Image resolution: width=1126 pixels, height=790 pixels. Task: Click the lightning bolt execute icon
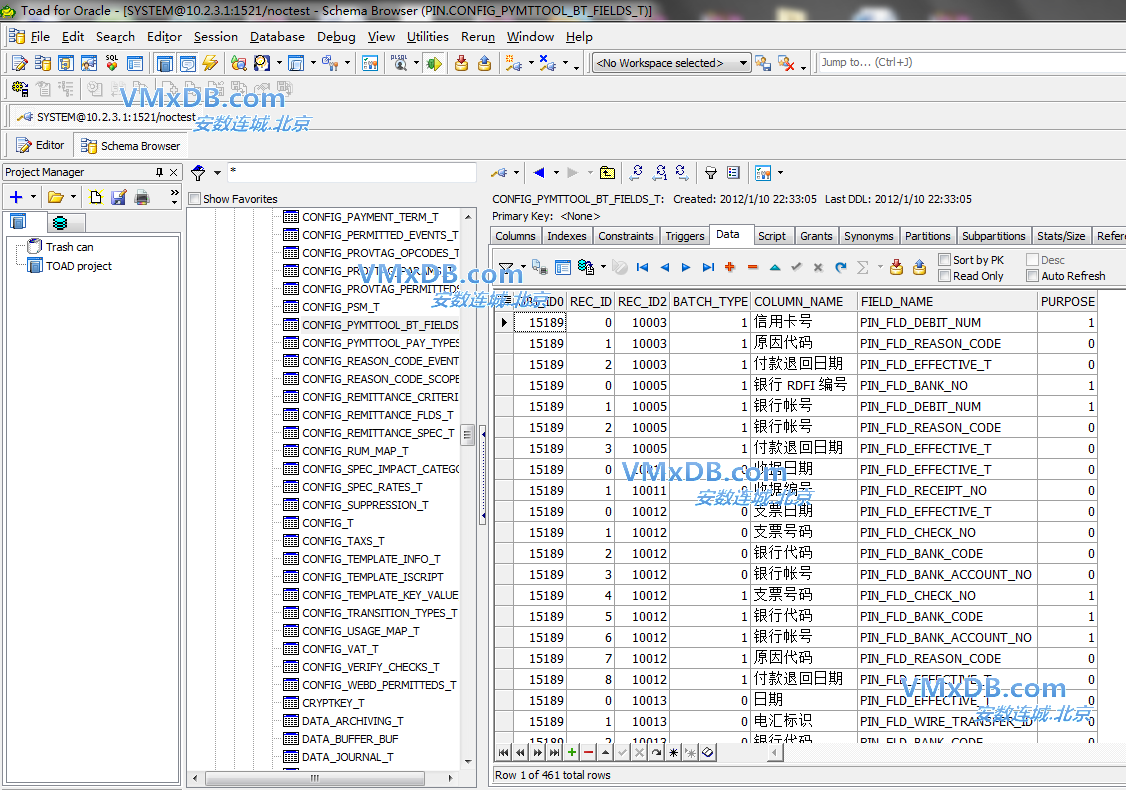[210, 63]
